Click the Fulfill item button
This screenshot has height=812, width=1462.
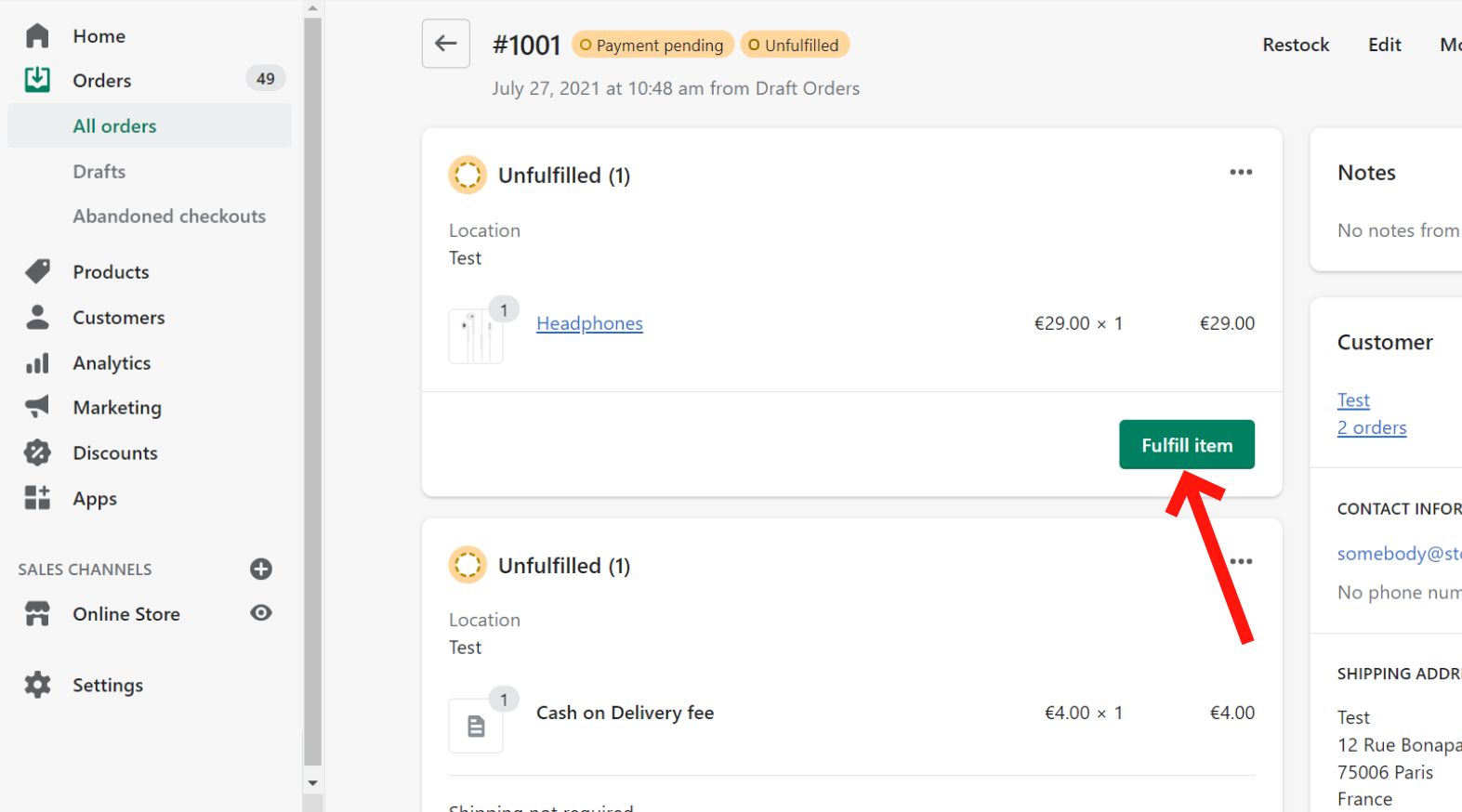click(x=1187, y=444)
